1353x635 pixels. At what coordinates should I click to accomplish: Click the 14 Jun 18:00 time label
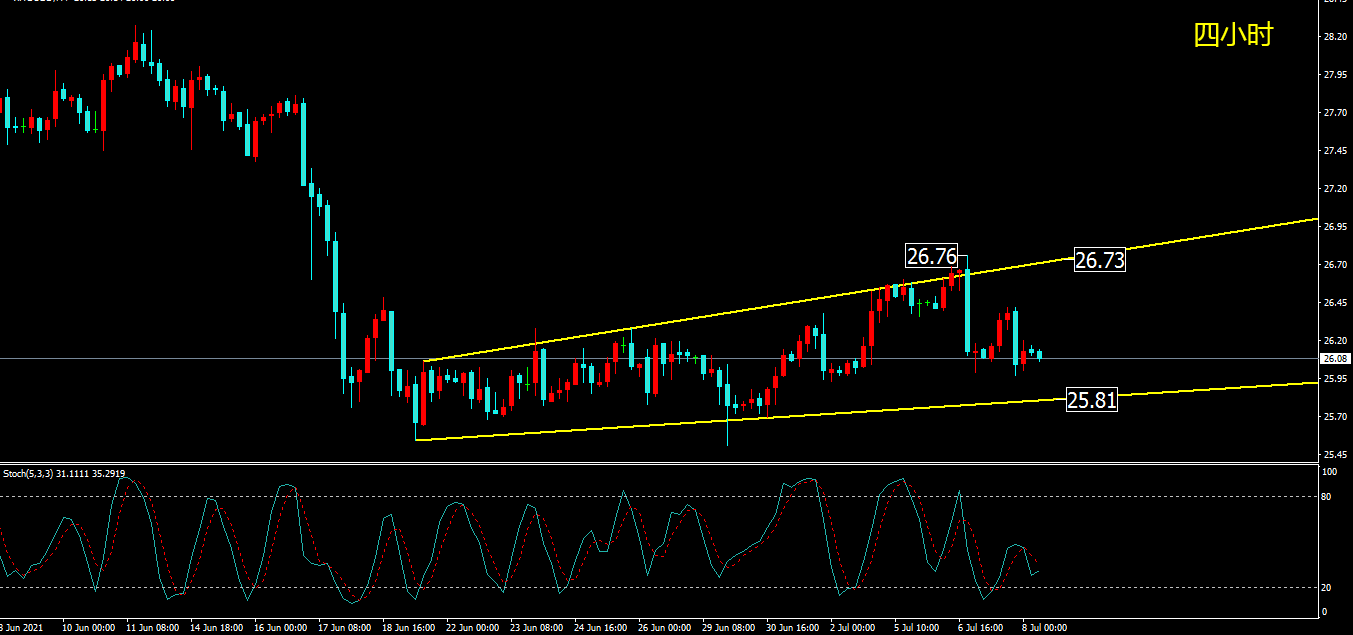coord(217,628)
